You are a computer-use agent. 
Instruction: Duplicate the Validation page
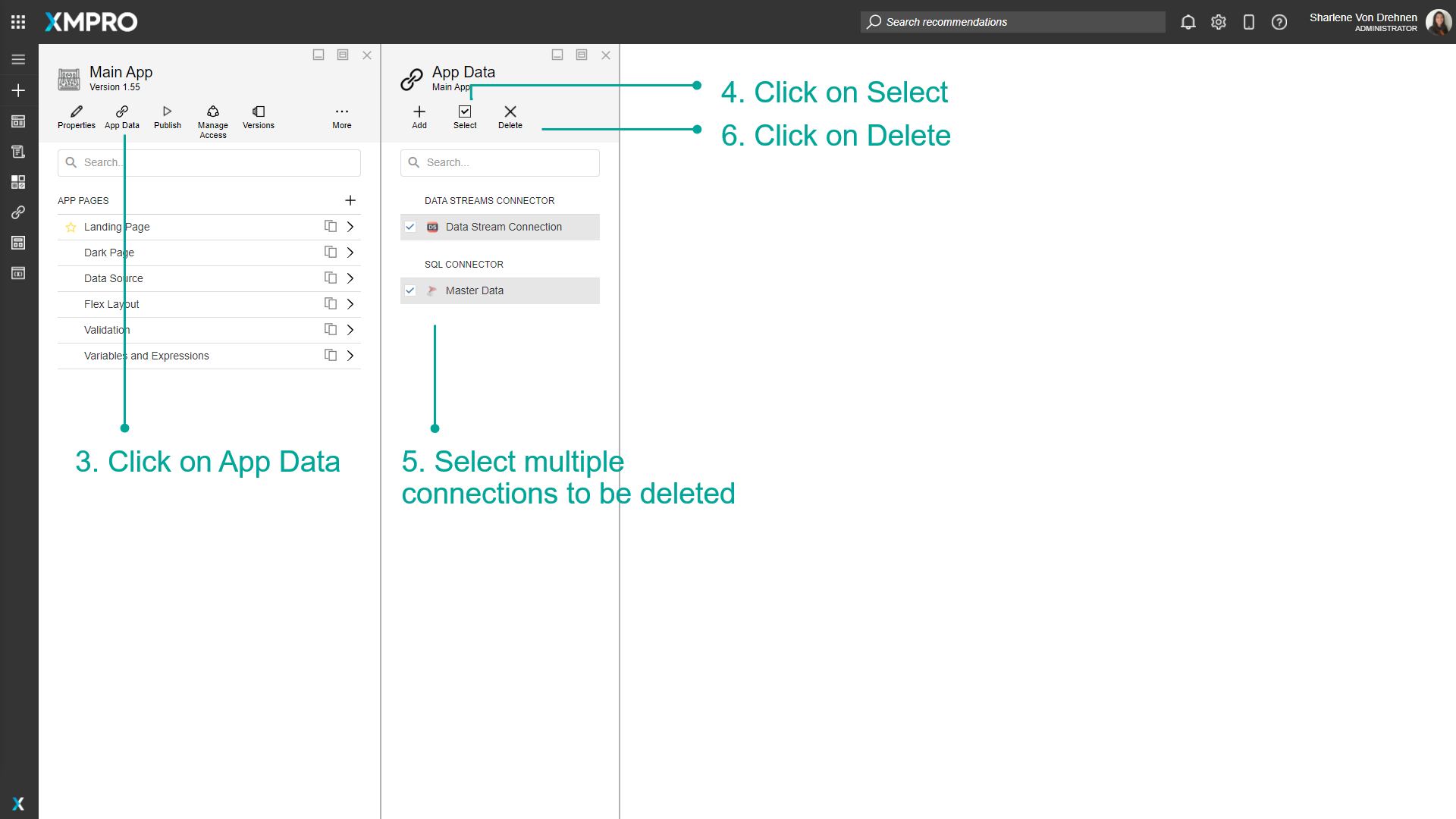pyautogui.click(x=329, y=329)
